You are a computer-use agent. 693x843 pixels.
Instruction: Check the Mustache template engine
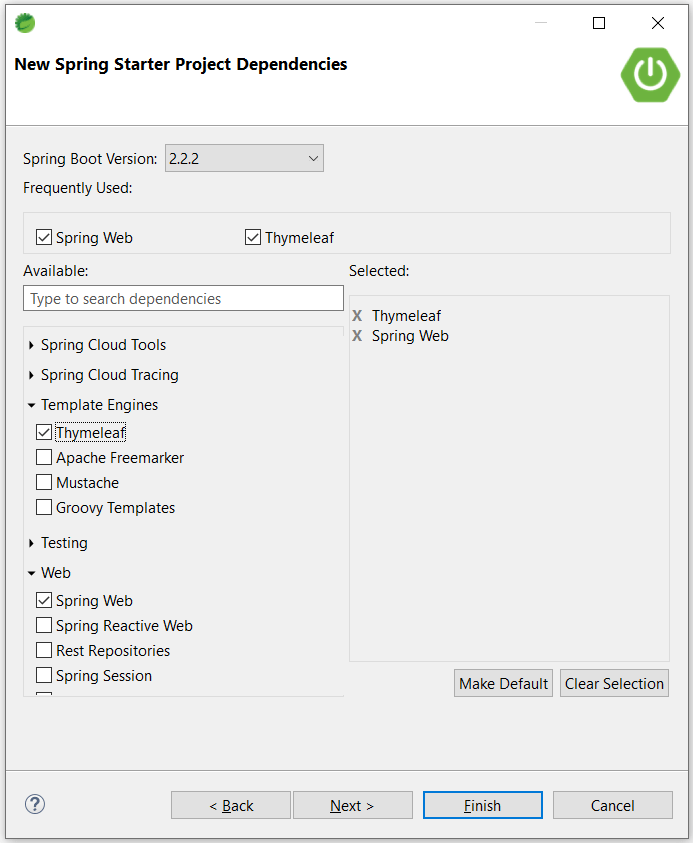(43, 482)
